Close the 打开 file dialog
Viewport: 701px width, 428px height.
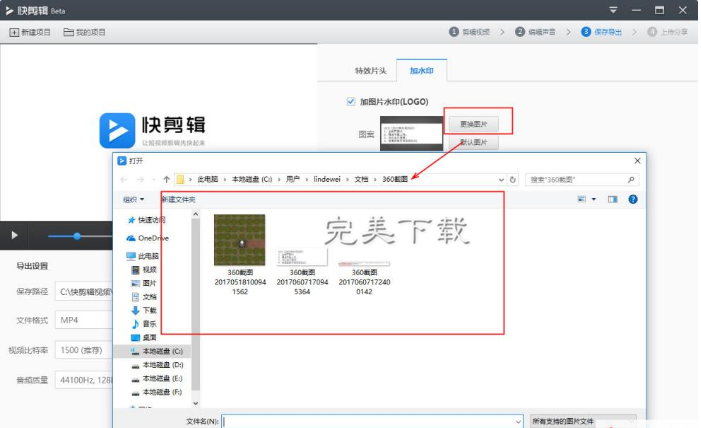pyautogui.click(x=638, y=161)
